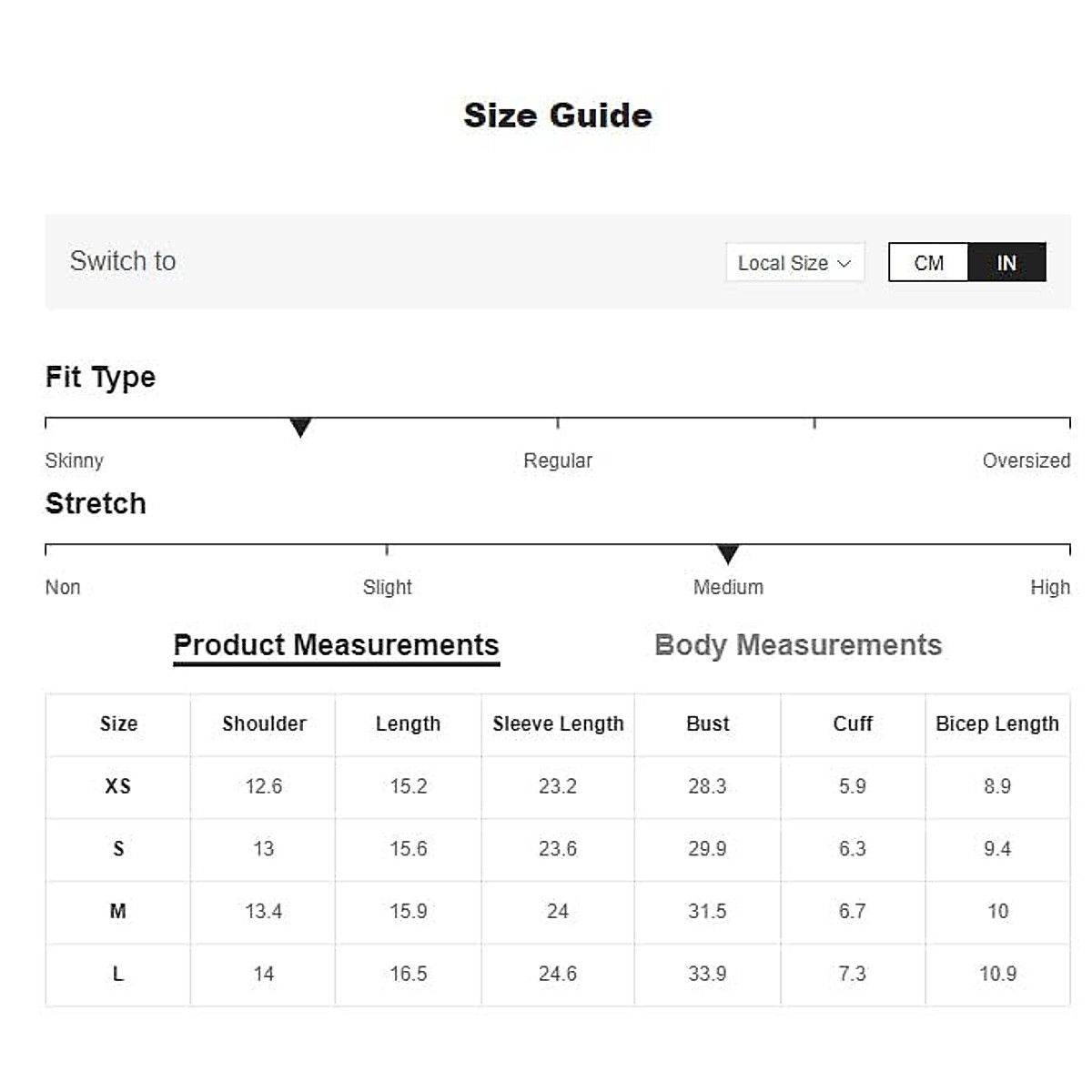Click the Oversized fit label
Image resolution: width=1092 pixels, height=1092 pixels.
1026,460
